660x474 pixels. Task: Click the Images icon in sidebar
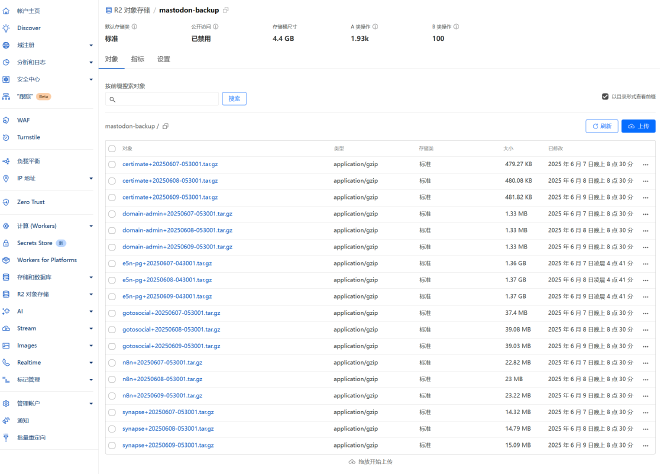click(6, 346)
